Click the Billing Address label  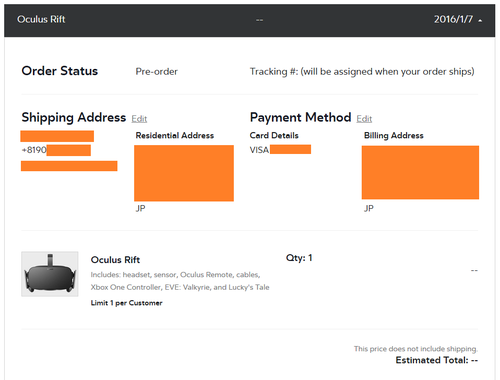[x=394, y=135]
